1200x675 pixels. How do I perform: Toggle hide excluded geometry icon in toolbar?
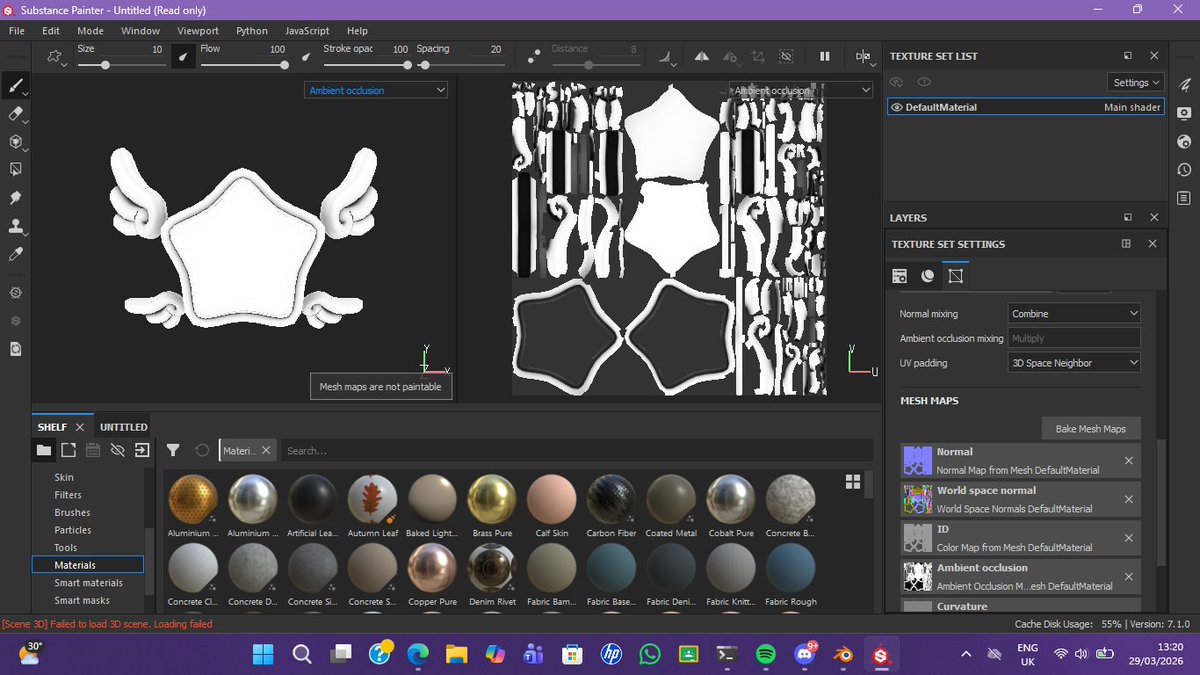click(786, 57)
